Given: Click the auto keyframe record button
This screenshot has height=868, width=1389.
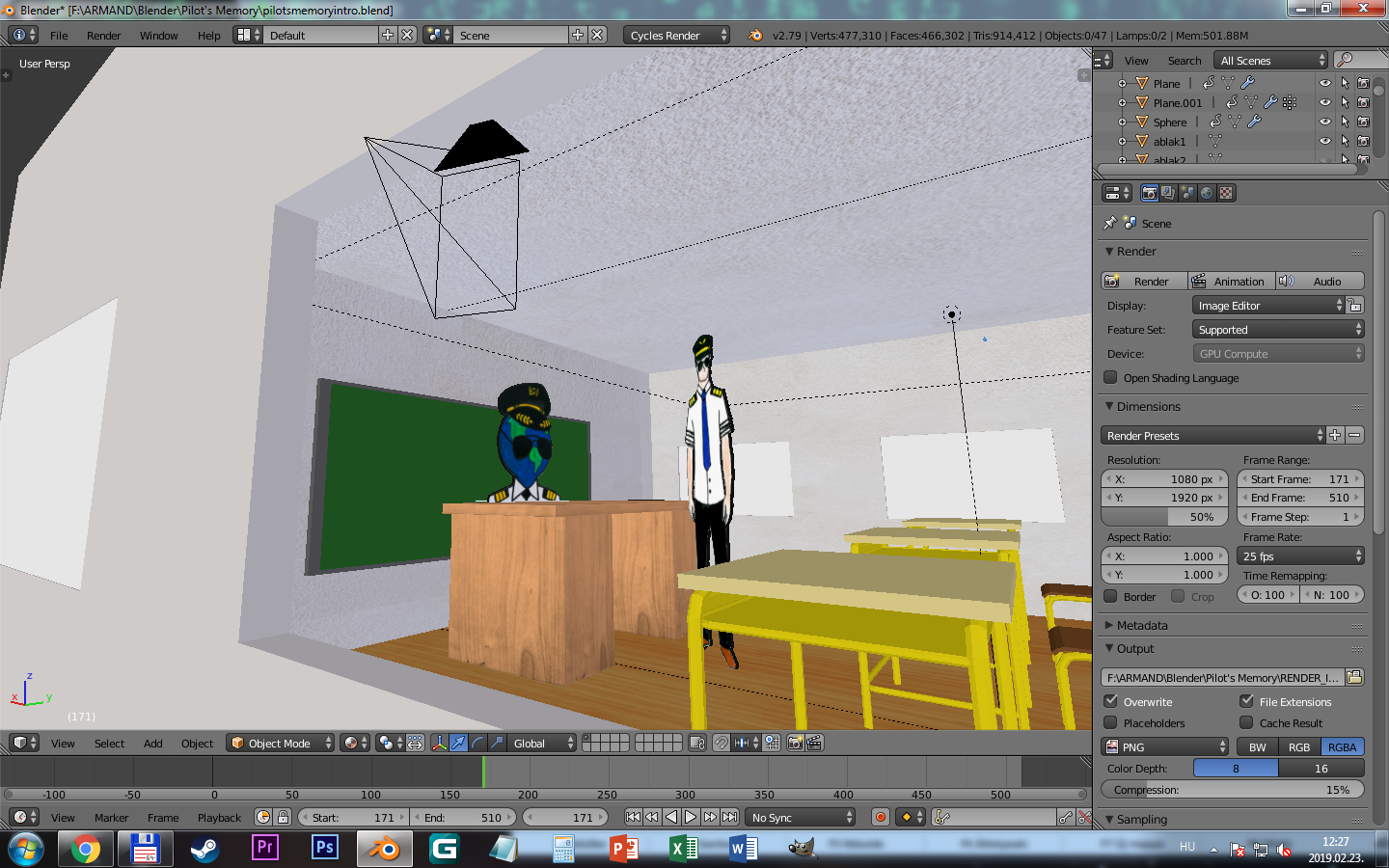Looking at the screenshot, I should click(880, 817).
